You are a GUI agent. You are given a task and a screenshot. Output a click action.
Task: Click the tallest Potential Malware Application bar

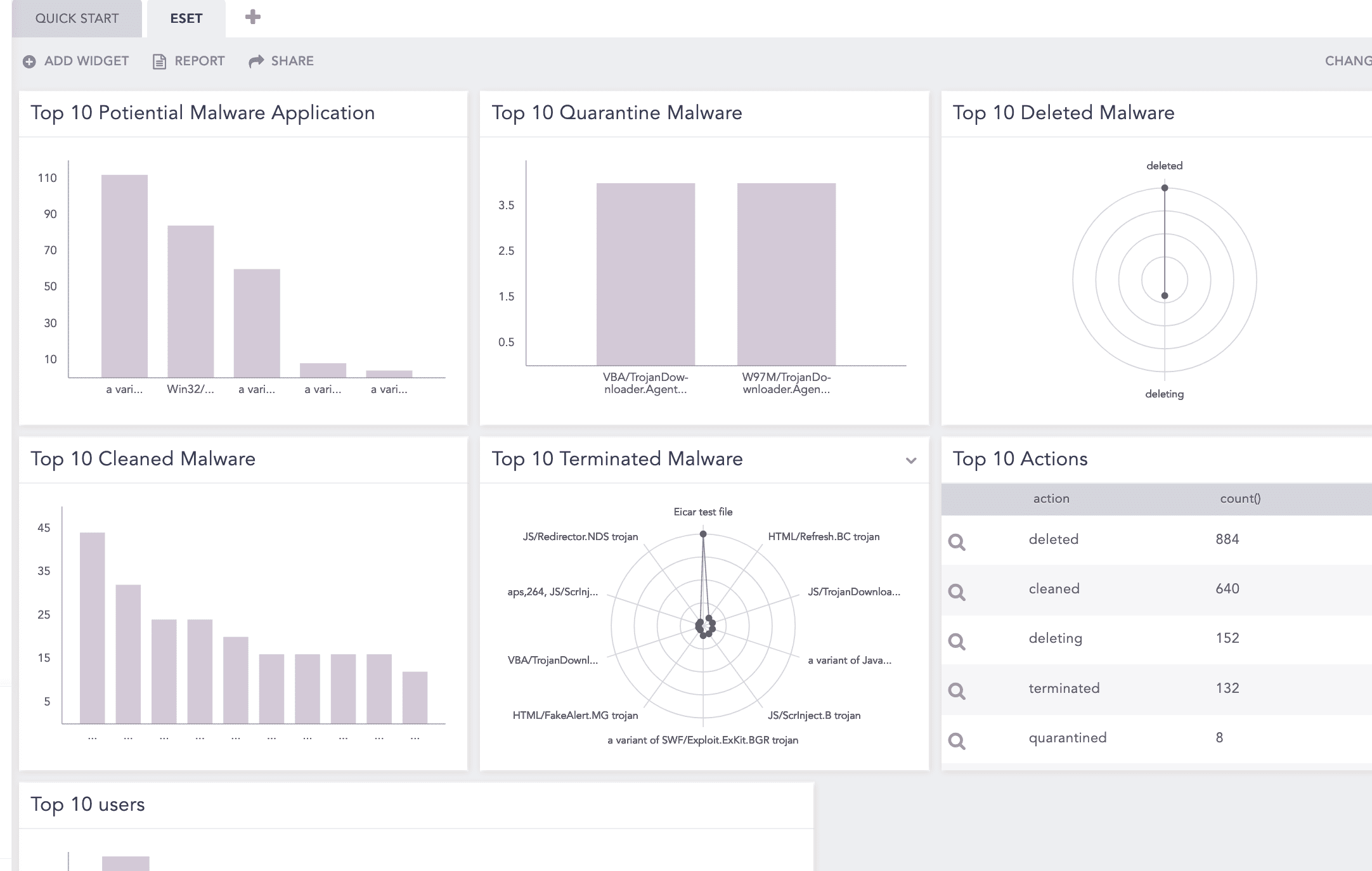coord(124,276)
